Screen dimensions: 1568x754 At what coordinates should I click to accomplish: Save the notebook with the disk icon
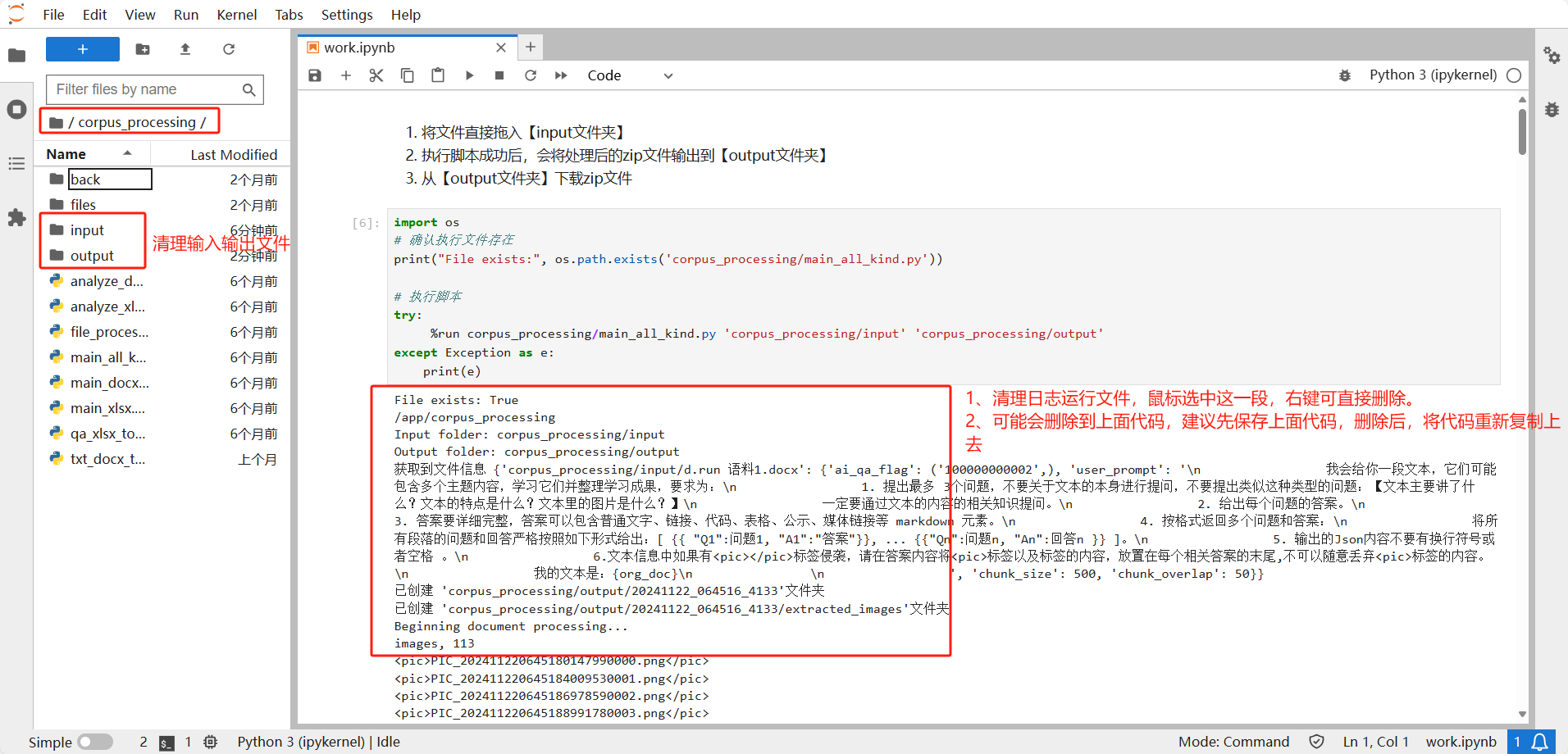pos(315,75)
